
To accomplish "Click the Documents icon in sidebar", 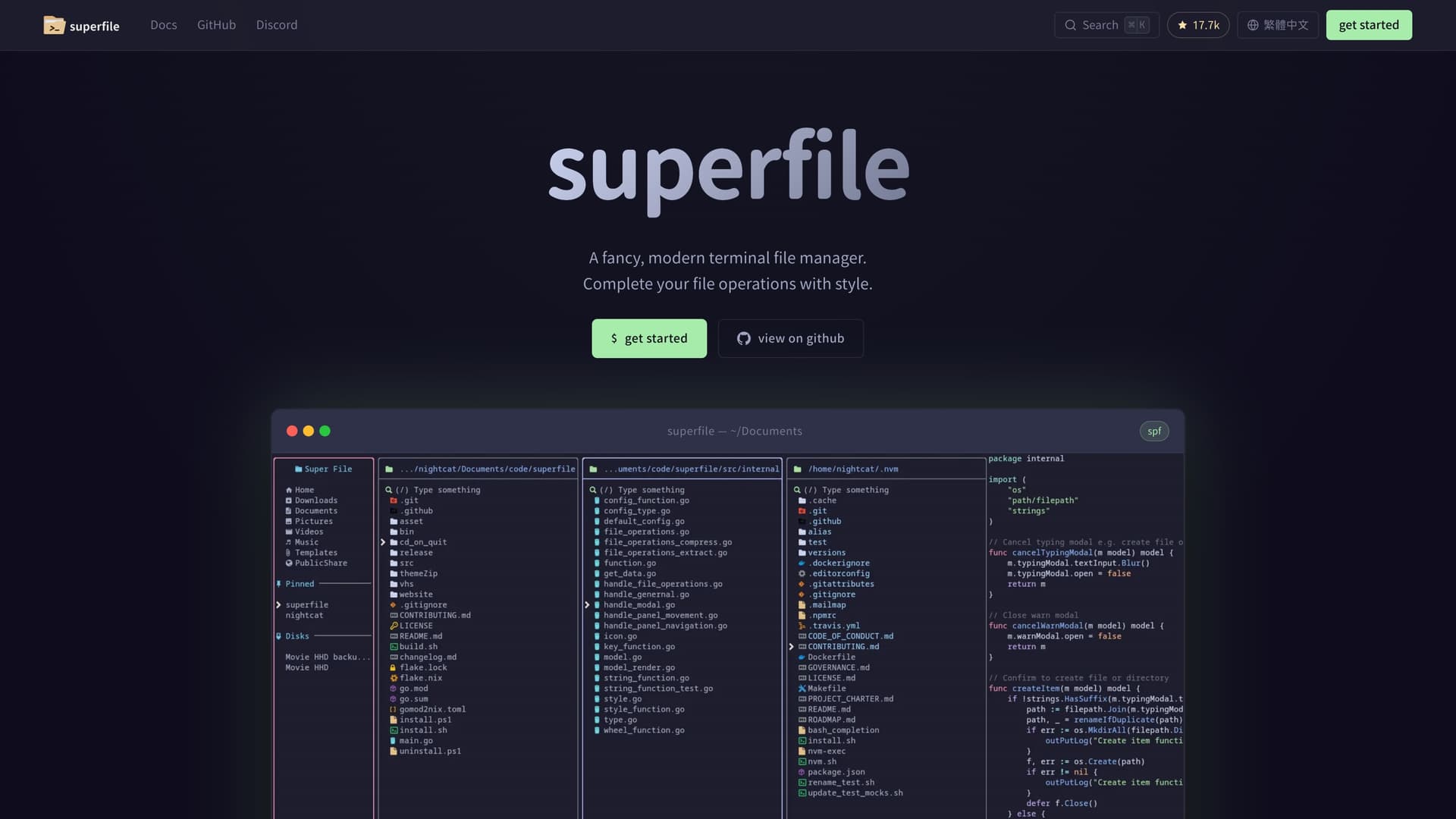I will (289, 511).
